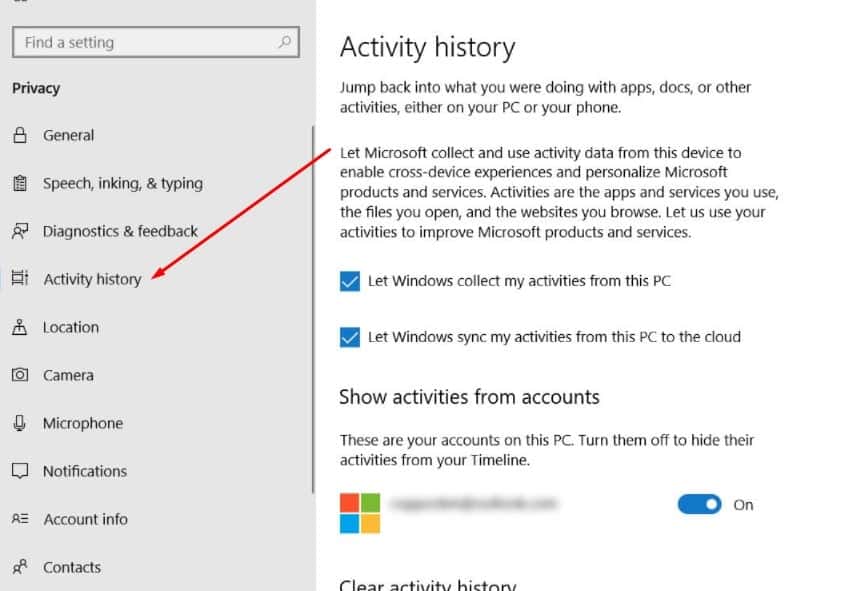Click the Activity history icon
Screen dimensions: 841x591
(x=20, y=278)
